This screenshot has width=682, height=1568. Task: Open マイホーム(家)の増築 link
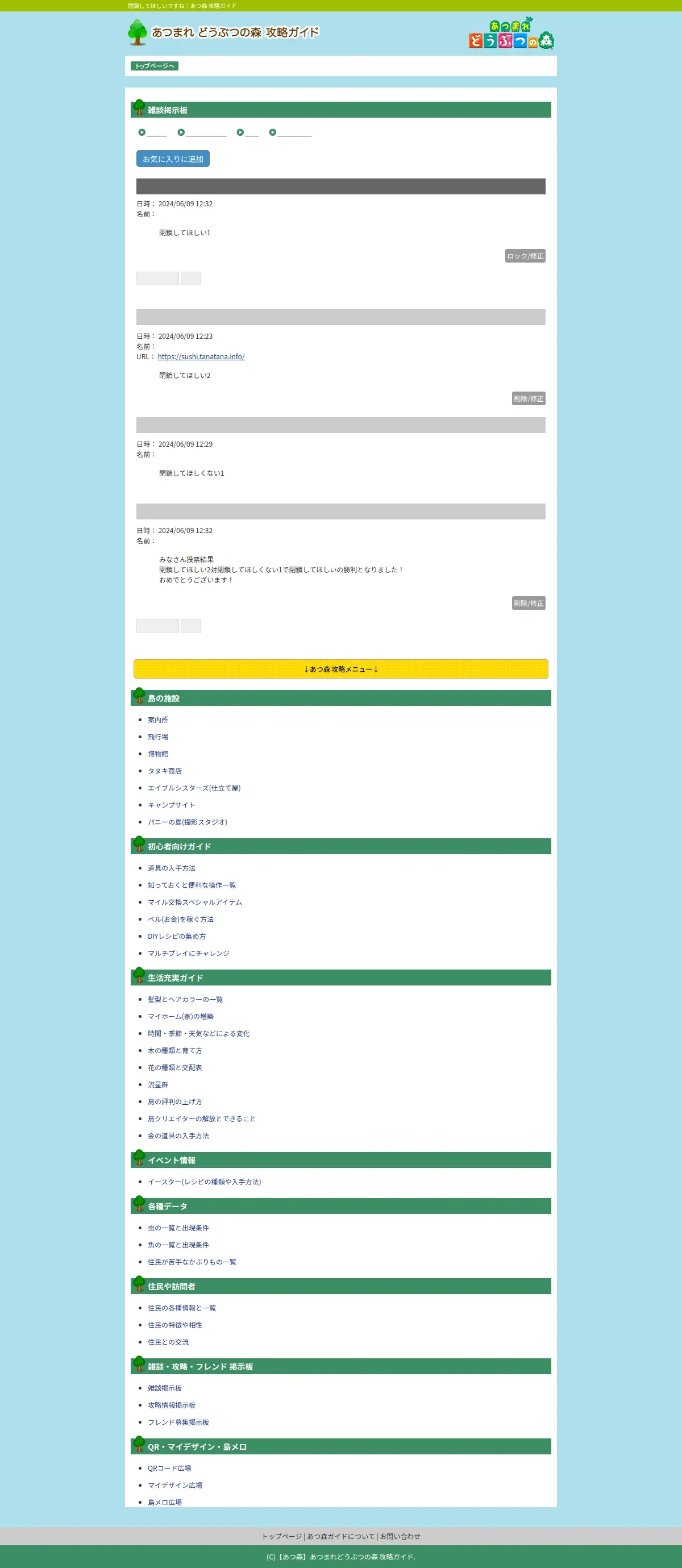pyautogui.click(x=181, y=1017)
